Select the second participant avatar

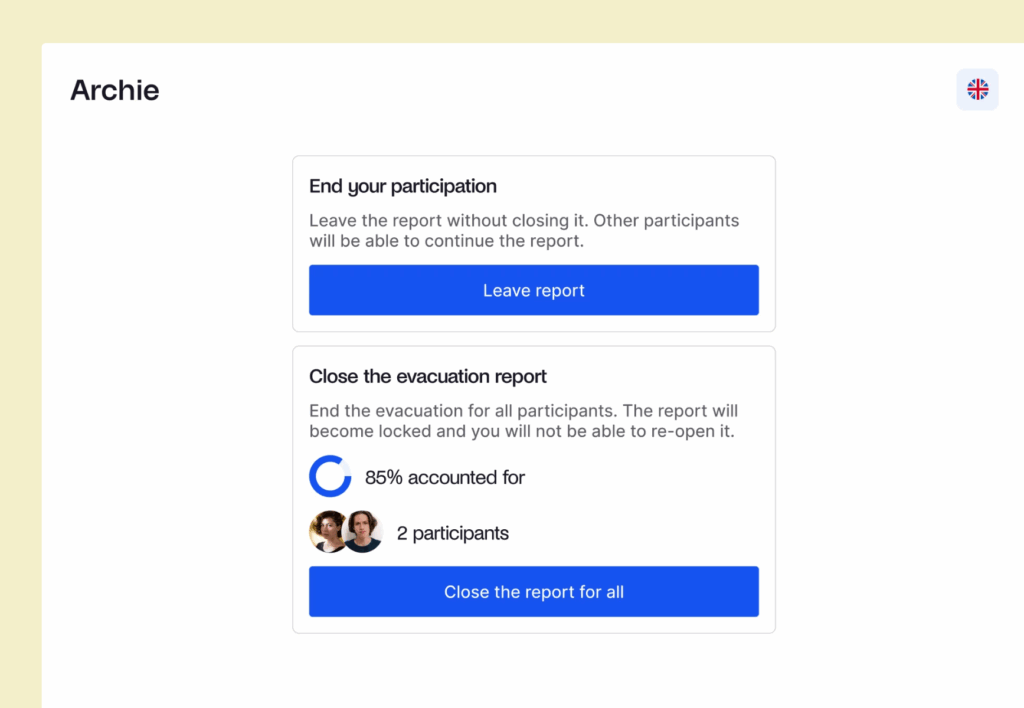click(364, 532)
